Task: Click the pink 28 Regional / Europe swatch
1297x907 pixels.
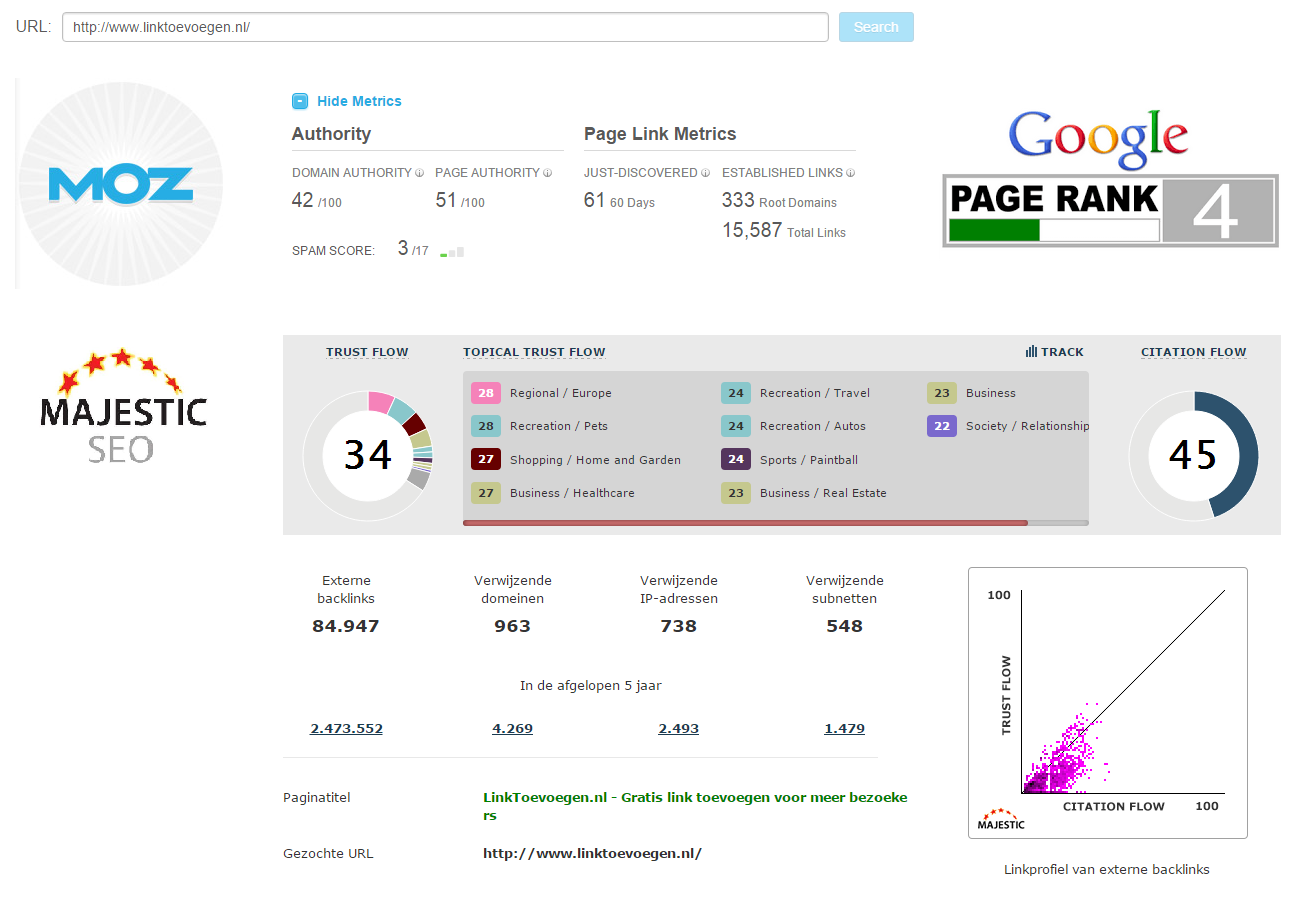Action: coord(486,393)
